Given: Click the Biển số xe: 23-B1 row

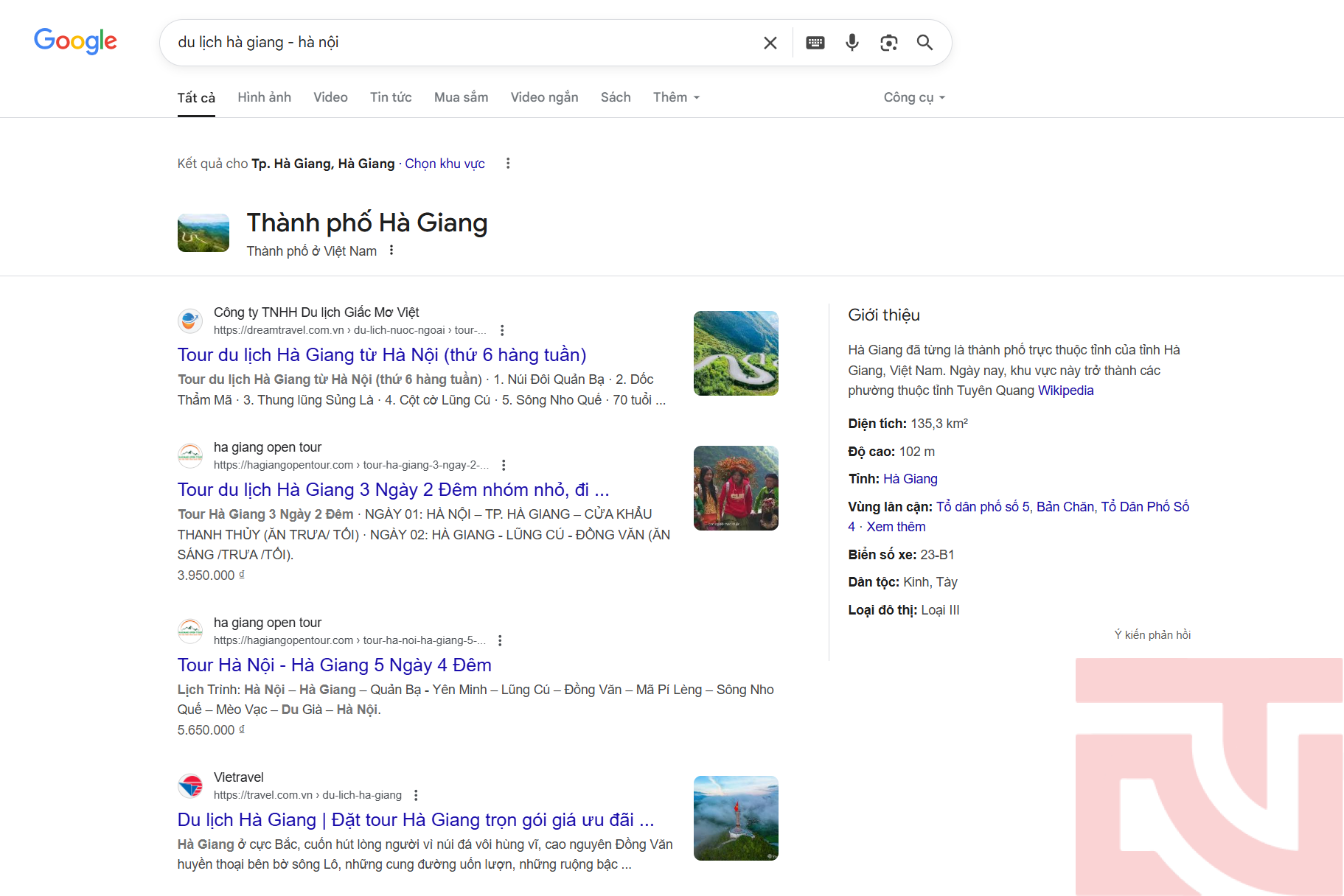Looking at the screenshot, I should (x=901, y=555).
